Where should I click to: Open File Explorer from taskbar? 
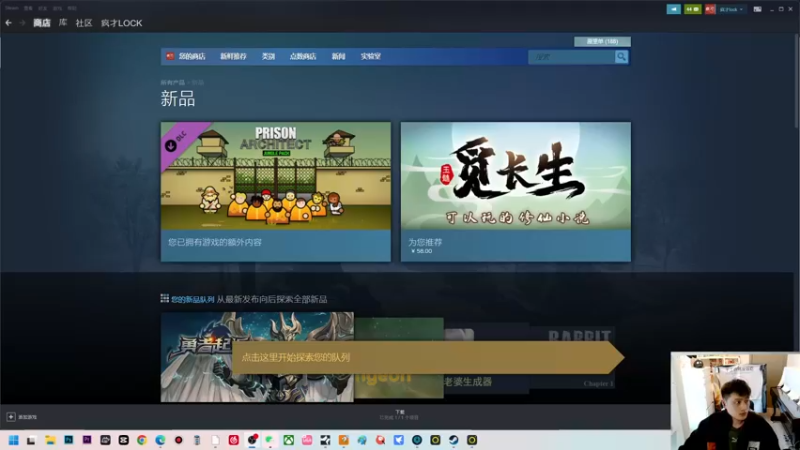(x=50, y=440)
